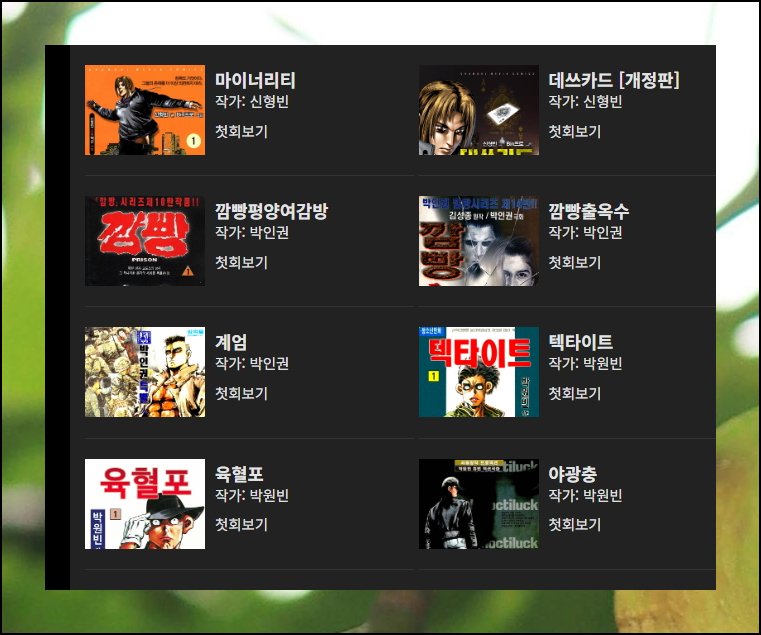Click 첫회보기 for 텍타이트
761x635 pixels.
point(575,394)
